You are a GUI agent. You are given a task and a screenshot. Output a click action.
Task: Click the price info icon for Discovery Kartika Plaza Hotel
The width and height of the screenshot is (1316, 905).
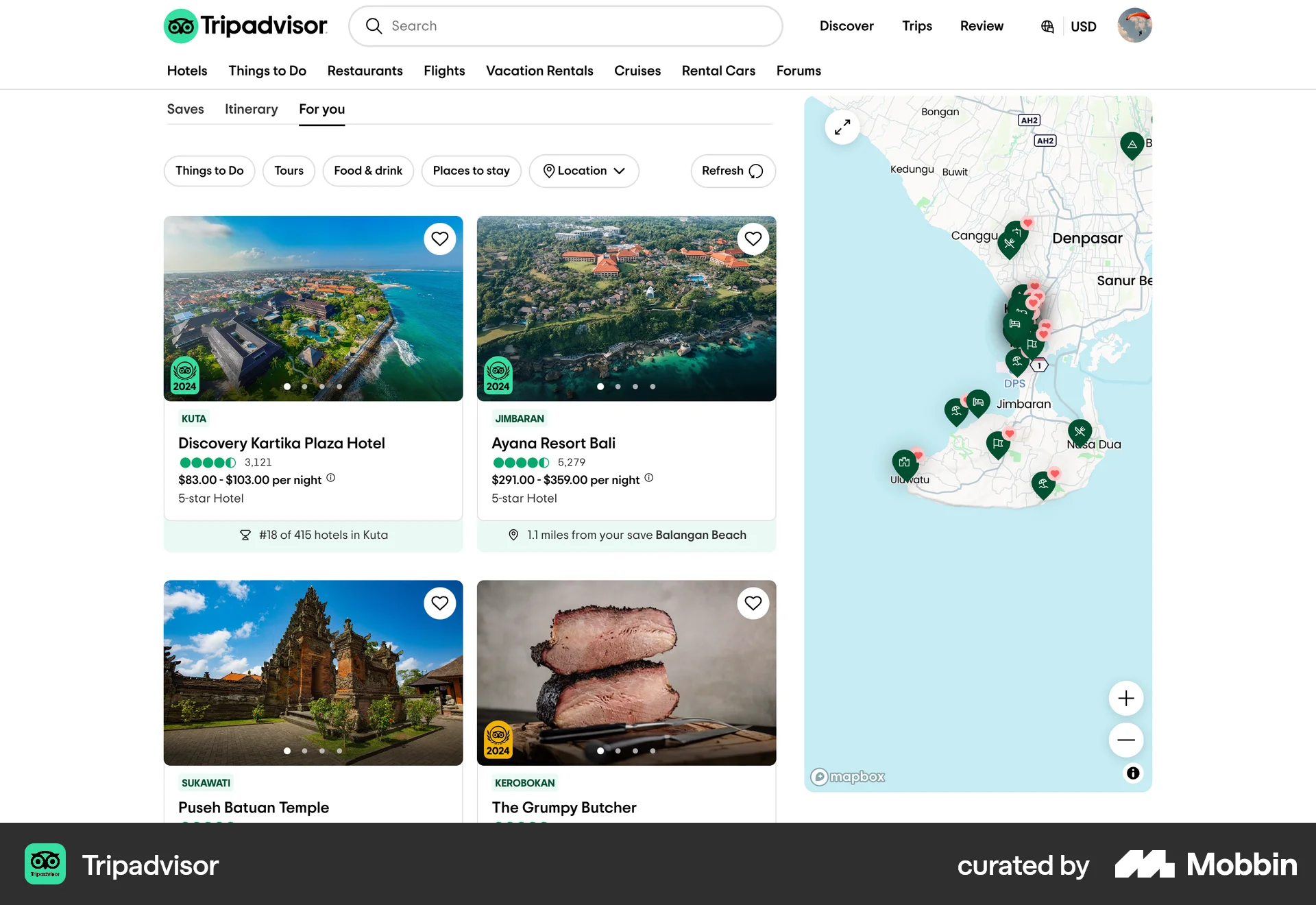(x=331, y=479)
